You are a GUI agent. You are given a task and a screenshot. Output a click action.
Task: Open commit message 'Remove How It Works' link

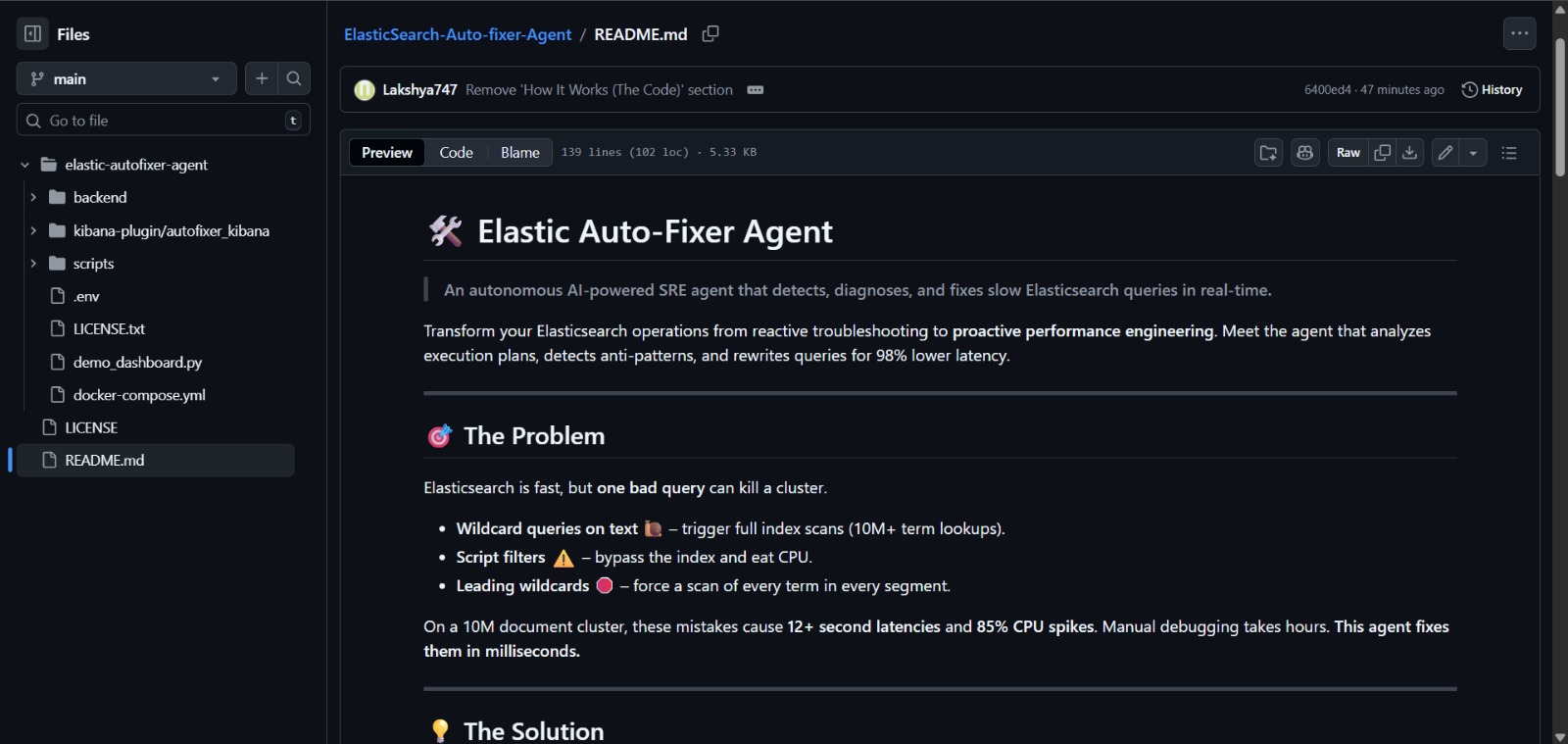click(x=599, y=90)
